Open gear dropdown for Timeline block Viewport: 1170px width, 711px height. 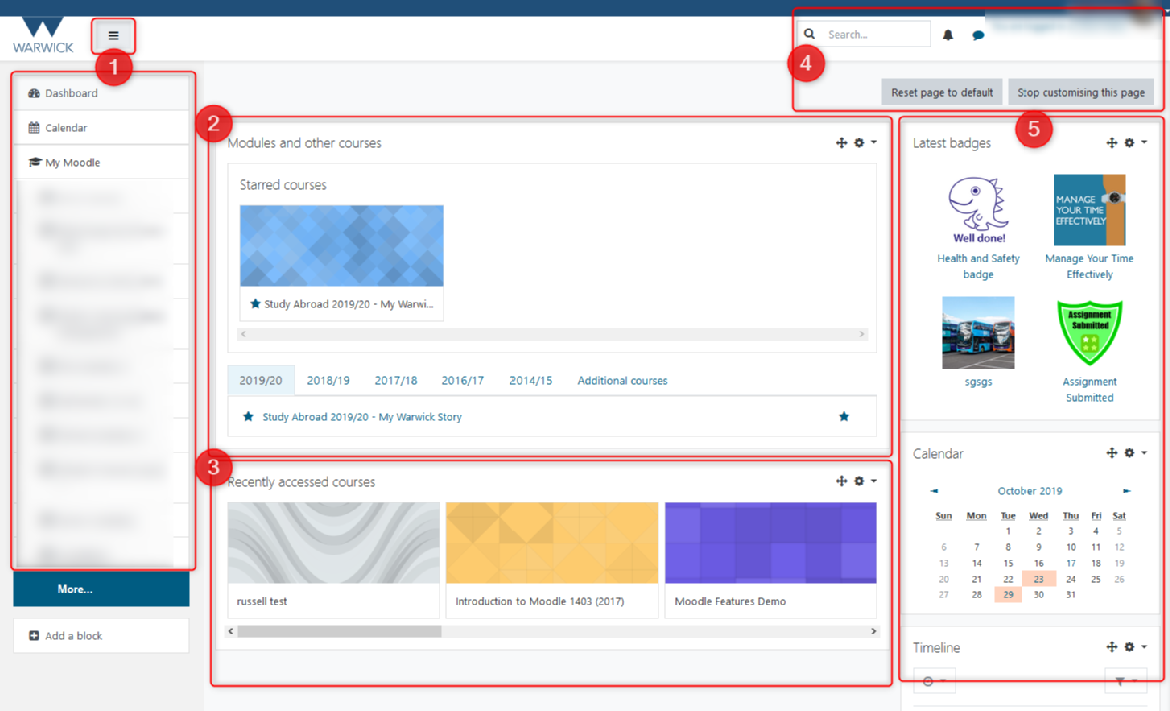tap(1134, 647)
